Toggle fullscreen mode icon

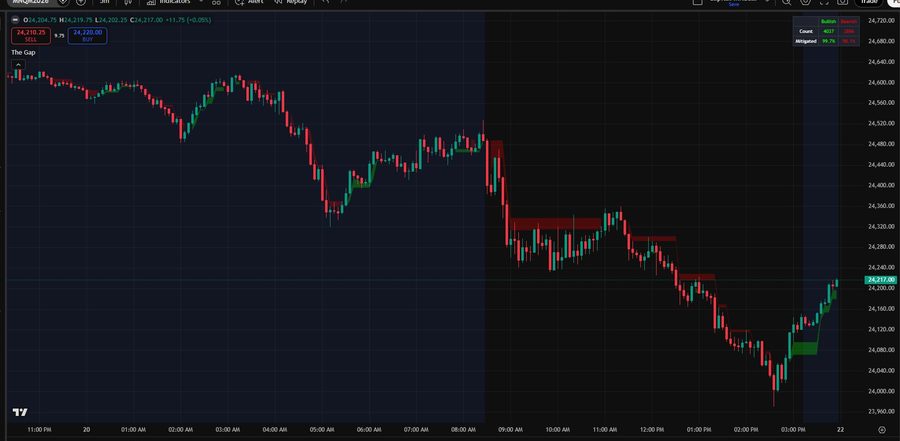click(x=824, y=2)
